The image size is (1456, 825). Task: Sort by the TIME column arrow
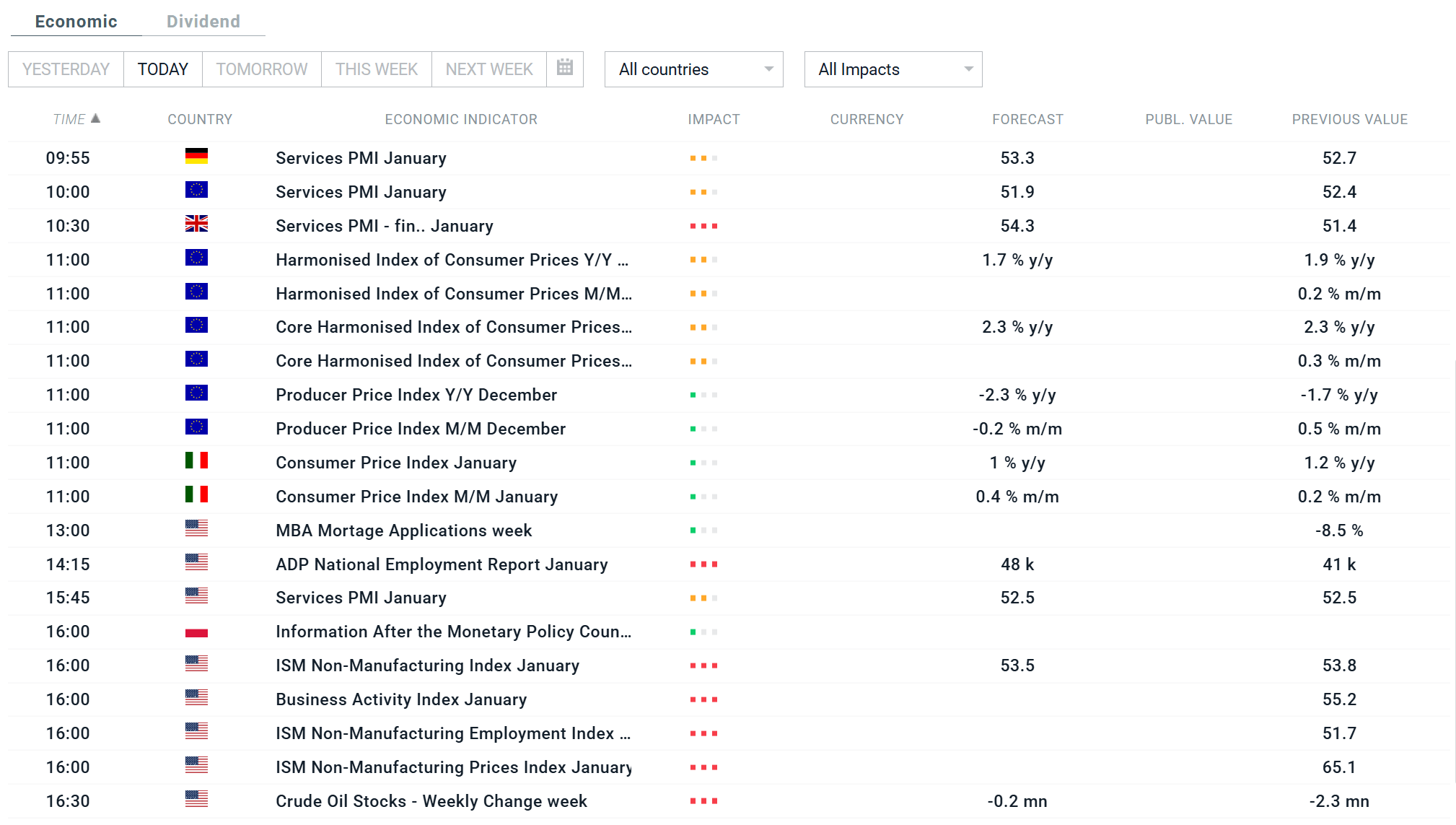95,118
